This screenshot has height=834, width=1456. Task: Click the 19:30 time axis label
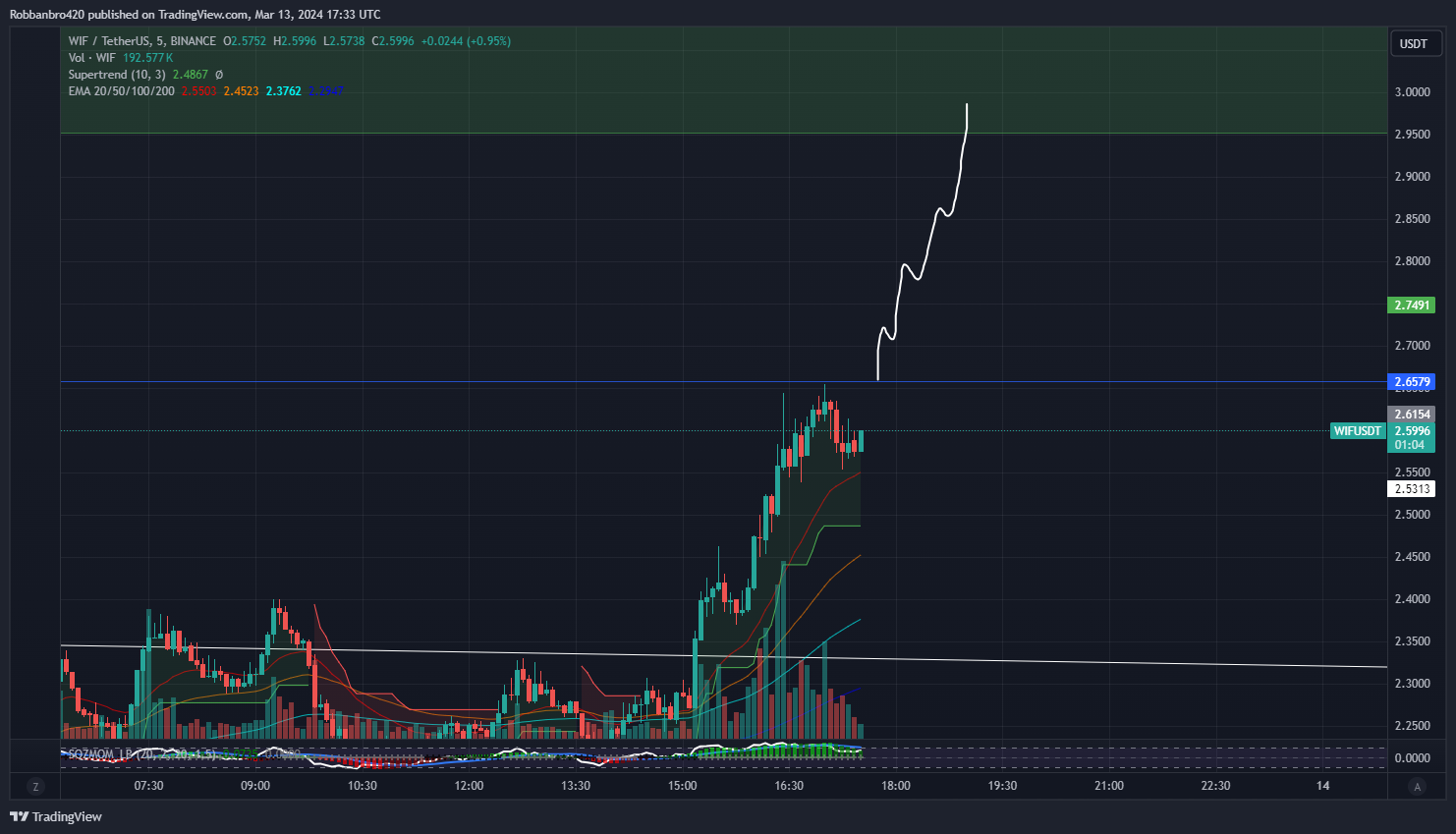pyautogui.click(x=1002, y=786)
